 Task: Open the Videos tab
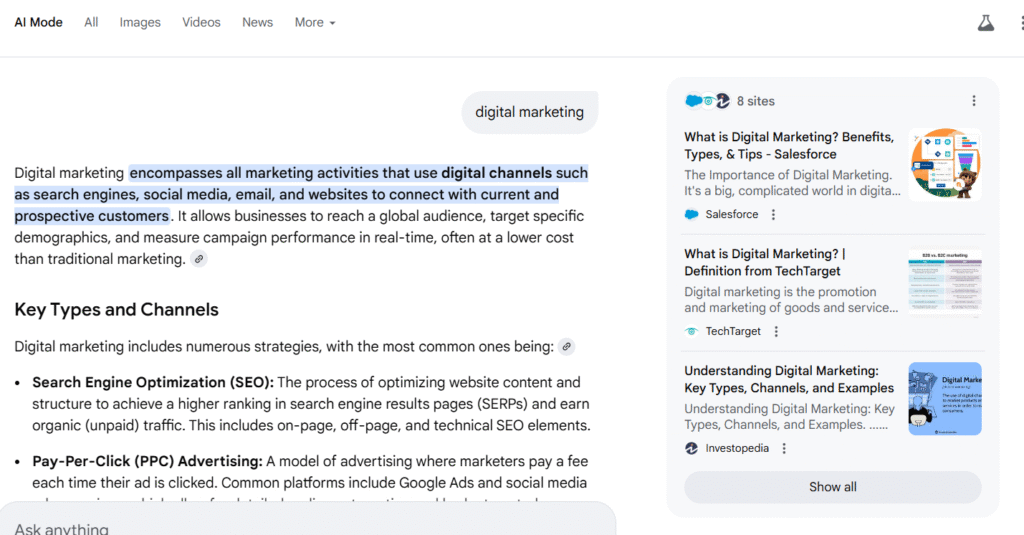[201, 22]
